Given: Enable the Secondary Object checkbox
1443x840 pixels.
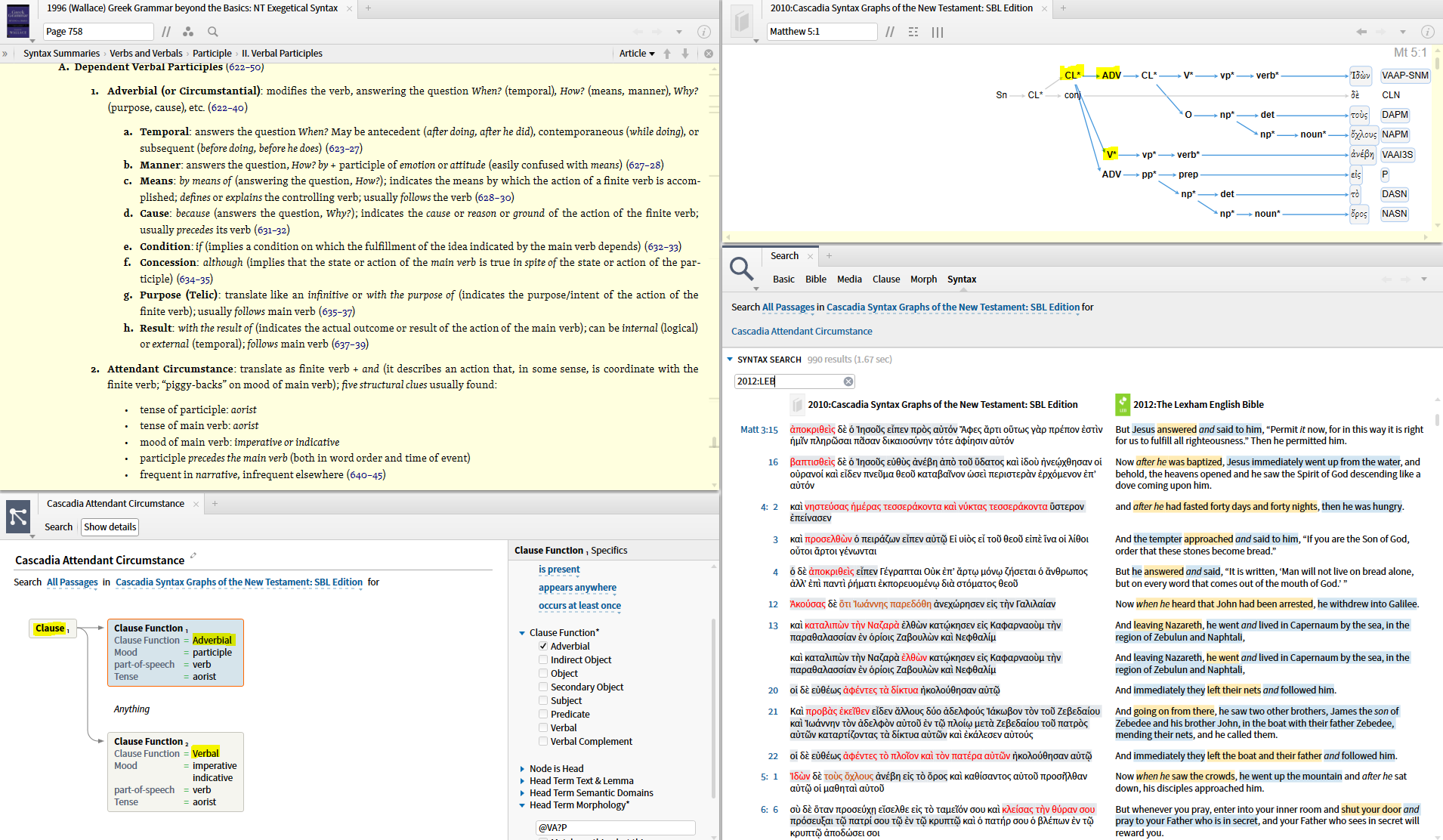Looking at the screenshot, I should click(543, 687).
